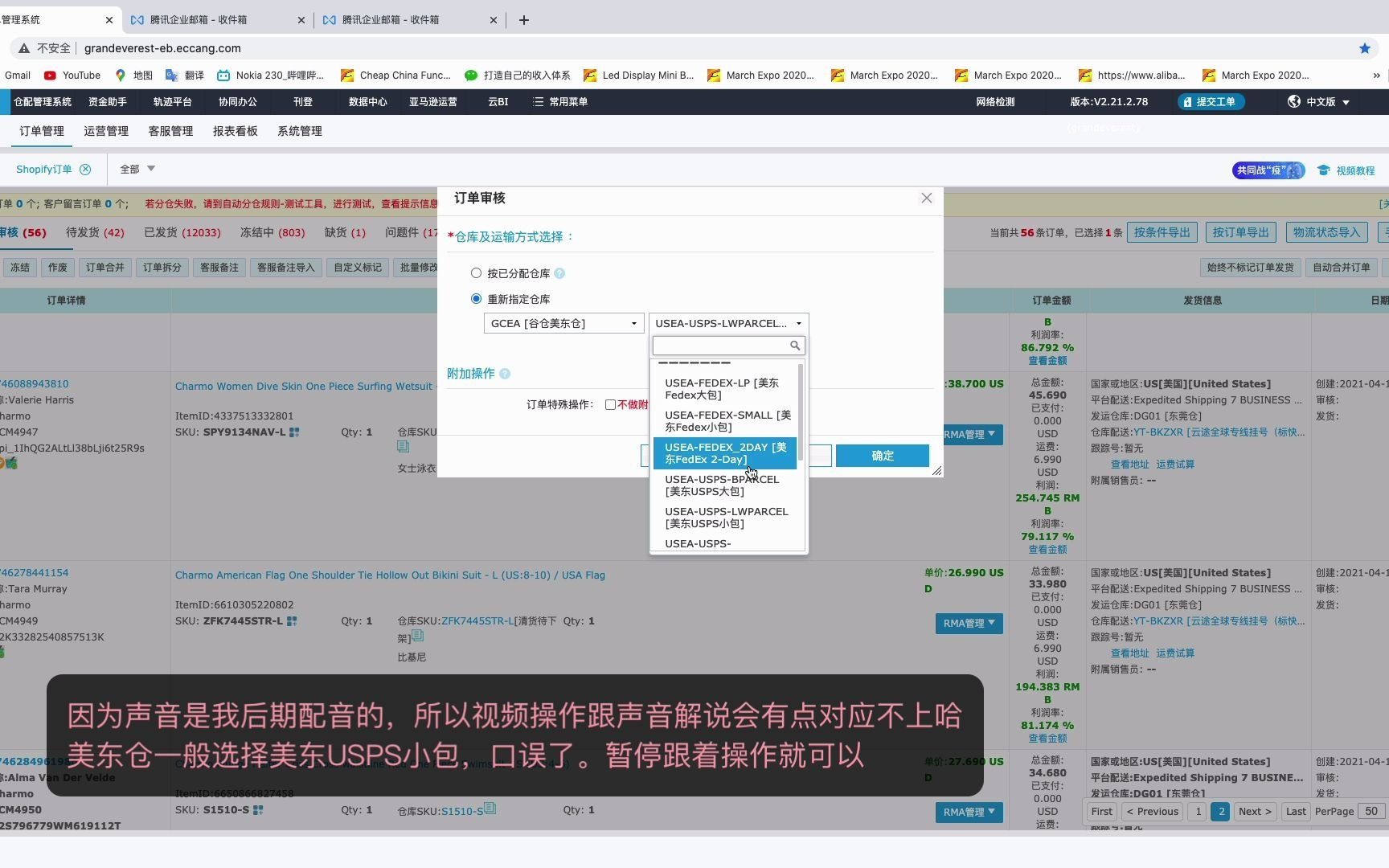This screenshot has width=1389, height=868.
Task: Open the YouTube bookmark
Action: pyautogui.click(x=72, y=76)
